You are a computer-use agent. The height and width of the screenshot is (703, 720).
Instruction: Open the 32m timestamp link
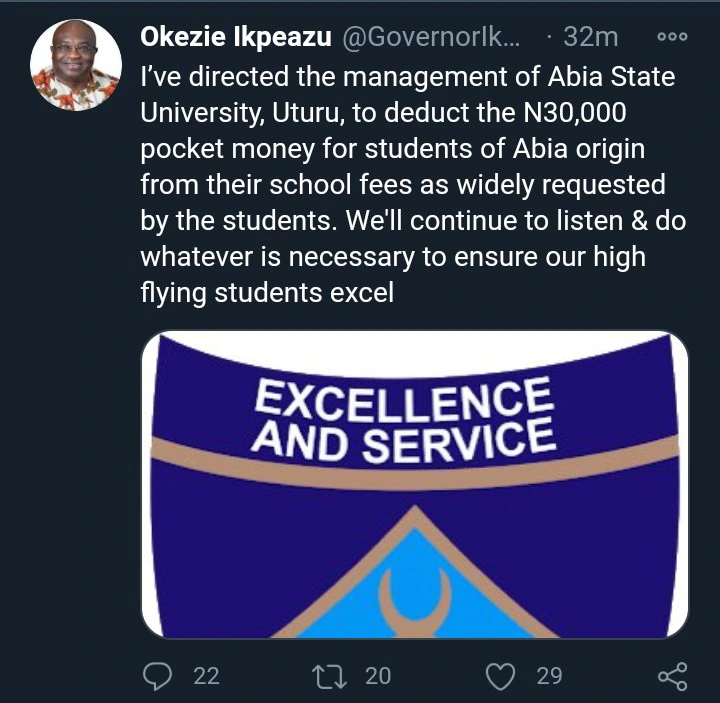click(590, 38)
